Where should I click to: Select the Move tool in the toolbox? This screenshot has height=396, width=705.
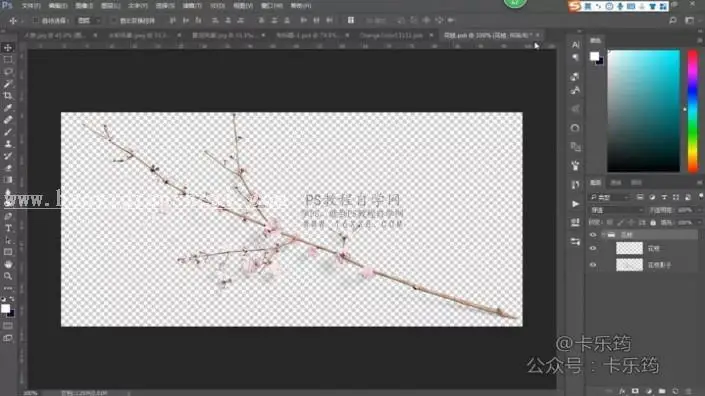pos(8,47)
